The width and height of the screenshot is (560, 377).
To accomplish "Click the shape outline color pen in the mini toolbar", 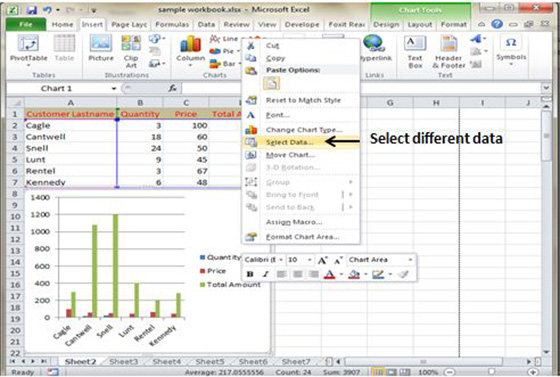I will [378, 274].
